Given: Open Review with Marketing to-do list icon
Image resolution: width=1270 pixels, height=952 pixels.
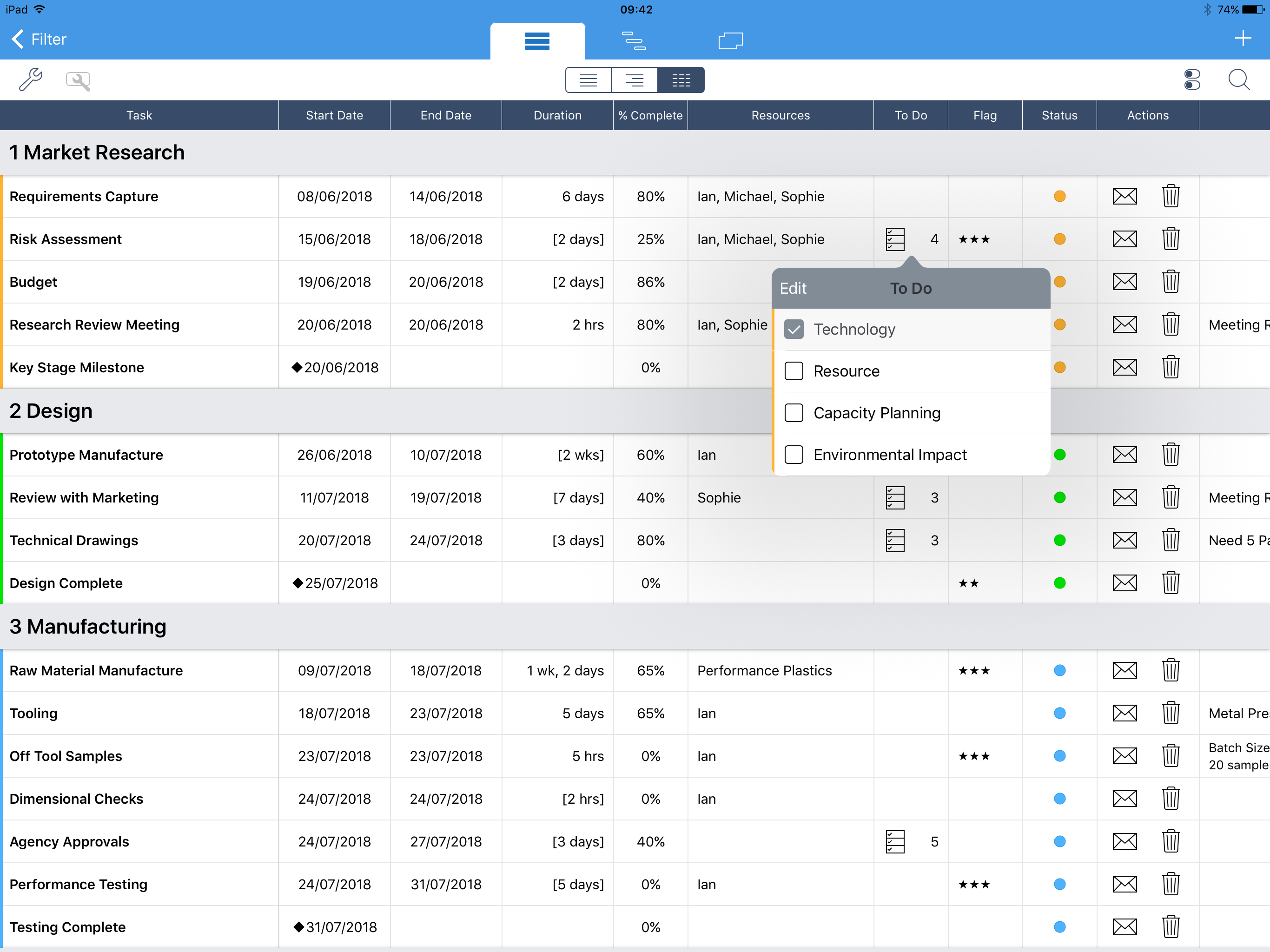Looking at the screenshot, I should tap(894, 498).
